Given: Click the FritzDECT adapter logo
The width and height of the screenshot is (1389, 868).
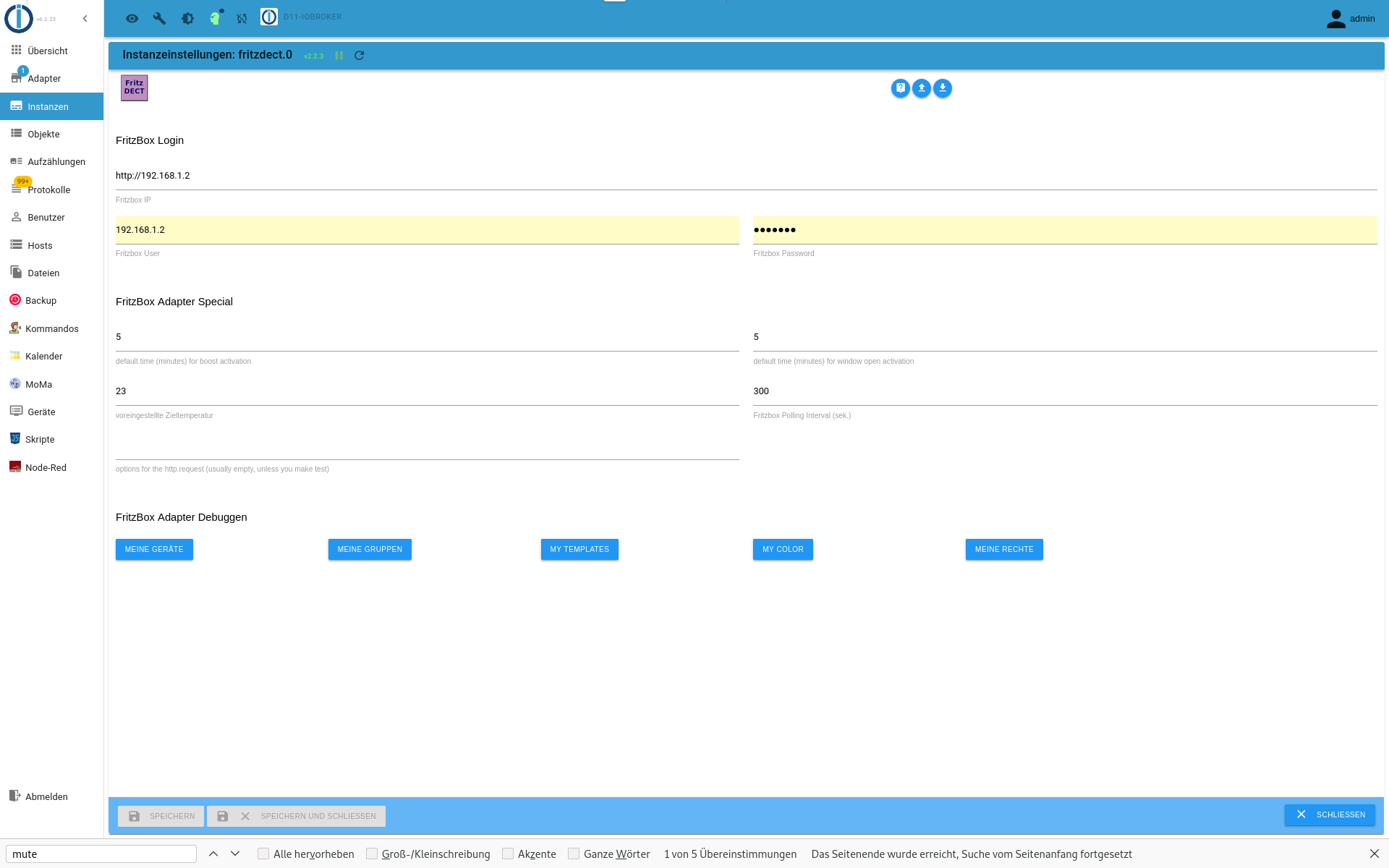Looking at the screenshot, I should click(135, 88).
